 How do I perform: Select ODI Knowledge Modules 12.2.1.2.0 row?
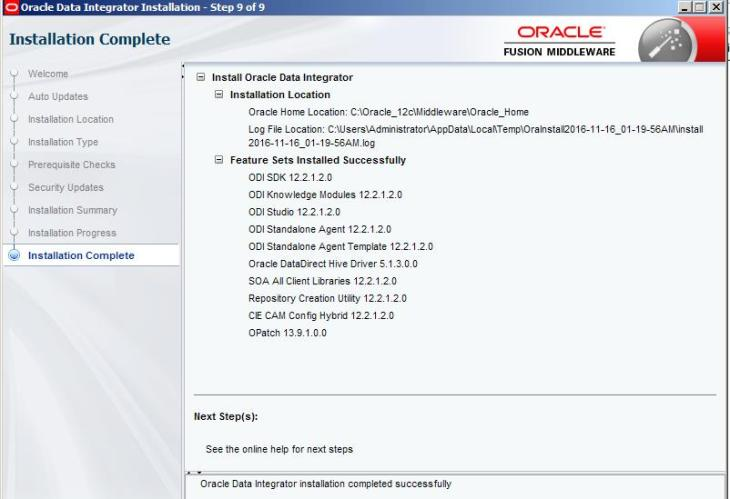325,195
